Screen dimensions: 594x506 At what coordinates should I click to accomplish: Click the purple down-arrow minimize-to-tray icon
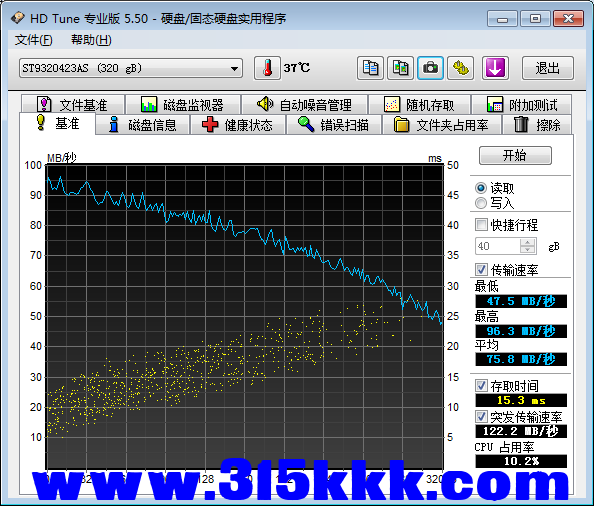click(495, 68)
